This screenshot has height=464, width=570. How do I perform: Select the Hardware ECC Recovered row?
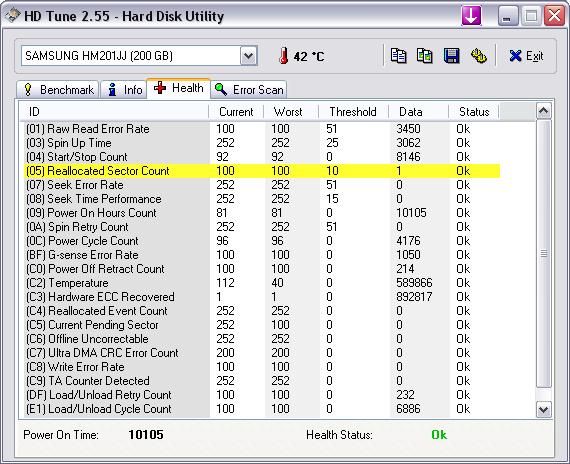click(262, 297)
